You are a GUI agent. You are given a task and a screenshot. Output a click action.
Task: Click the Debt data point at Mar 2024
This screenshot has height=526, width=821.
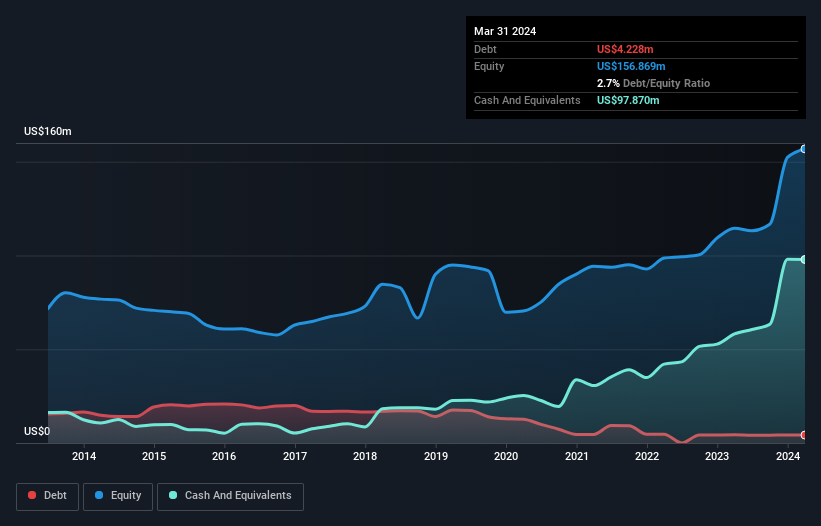click(x=804, y=435)
